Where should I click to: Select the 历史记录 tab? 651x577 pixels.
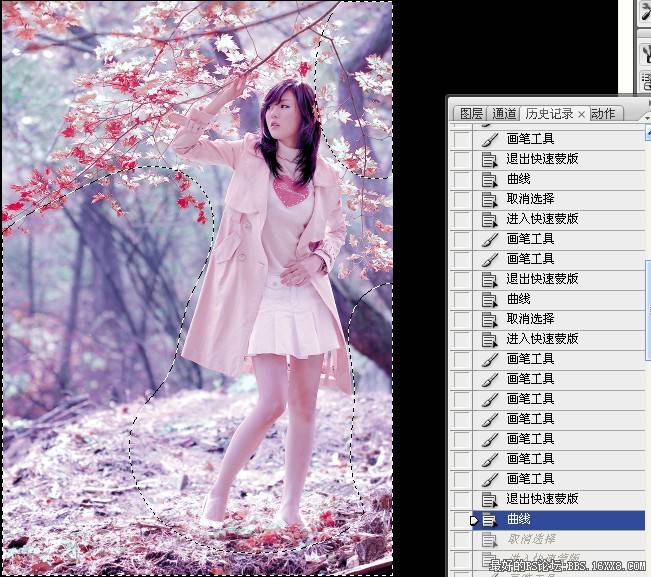tap(549, 113)
